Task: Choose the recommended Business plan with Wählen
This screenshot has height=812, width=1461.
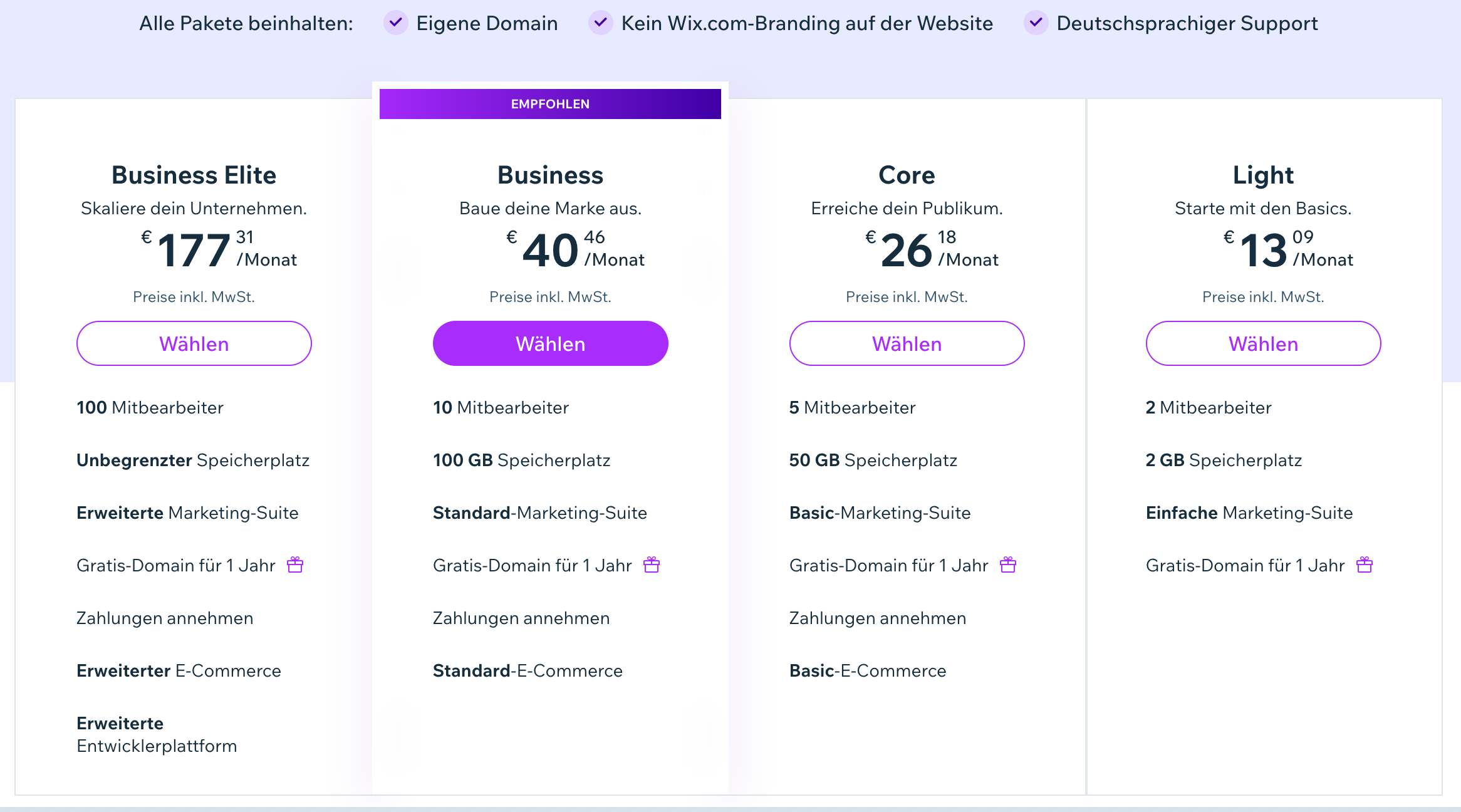Action: pos(551,343)
